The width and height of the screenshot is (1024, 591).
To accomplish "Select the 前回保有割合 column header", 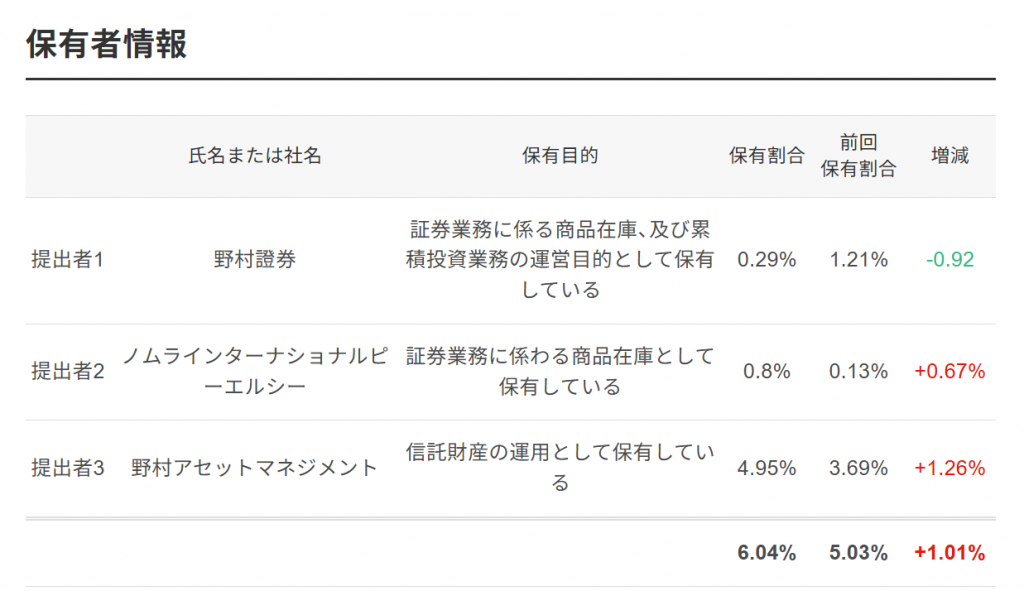I will [858, 155].
